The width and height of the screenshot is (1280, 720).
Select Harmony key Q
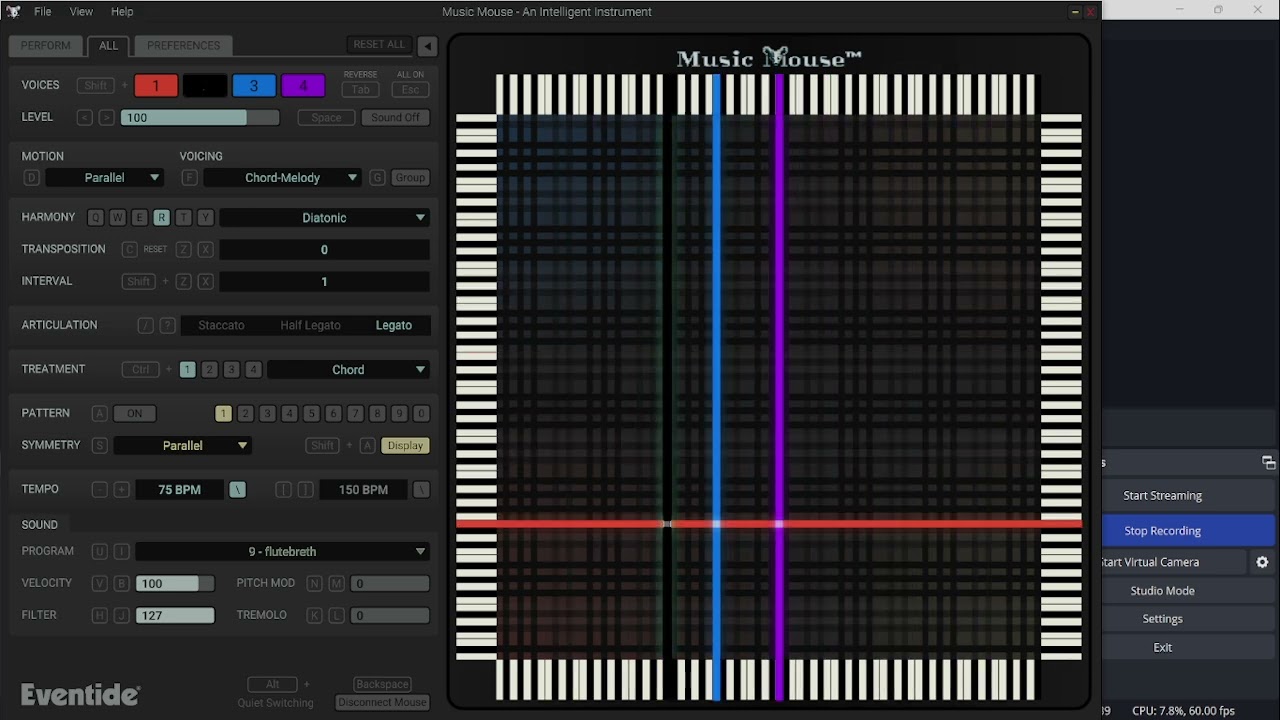pos(96,218)
